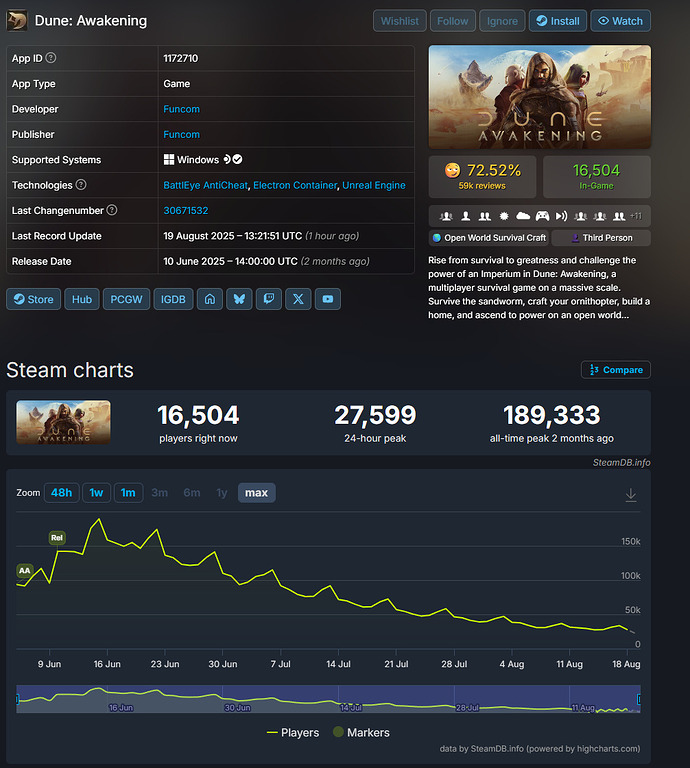The height and width of the screenshot is (768, 690).
Task: Open the X (Twitter) icon link
Action: tap(298, 299)
